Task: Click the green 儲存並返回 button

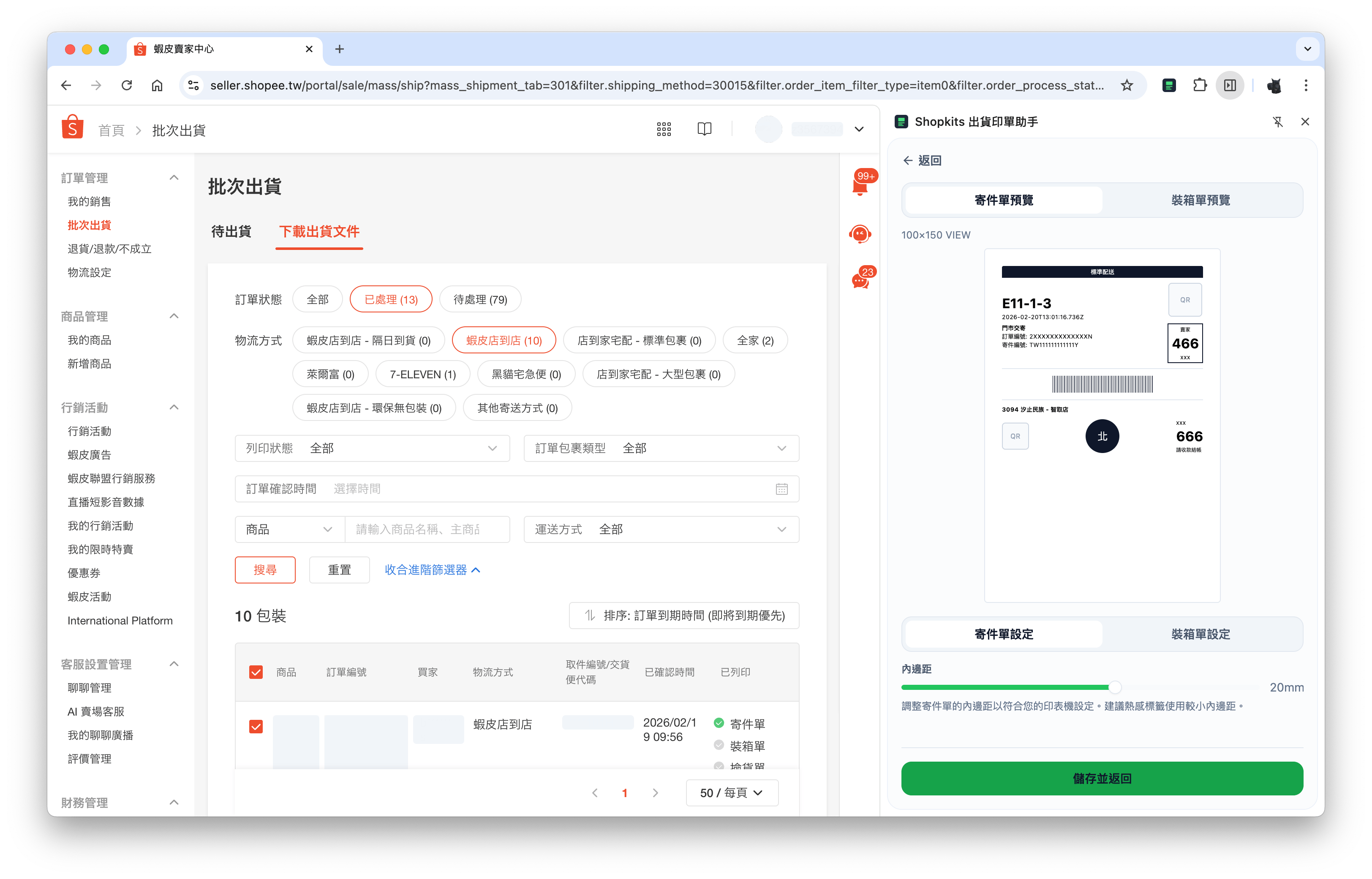Action: pyautogui.click(x=1102, y=779)
